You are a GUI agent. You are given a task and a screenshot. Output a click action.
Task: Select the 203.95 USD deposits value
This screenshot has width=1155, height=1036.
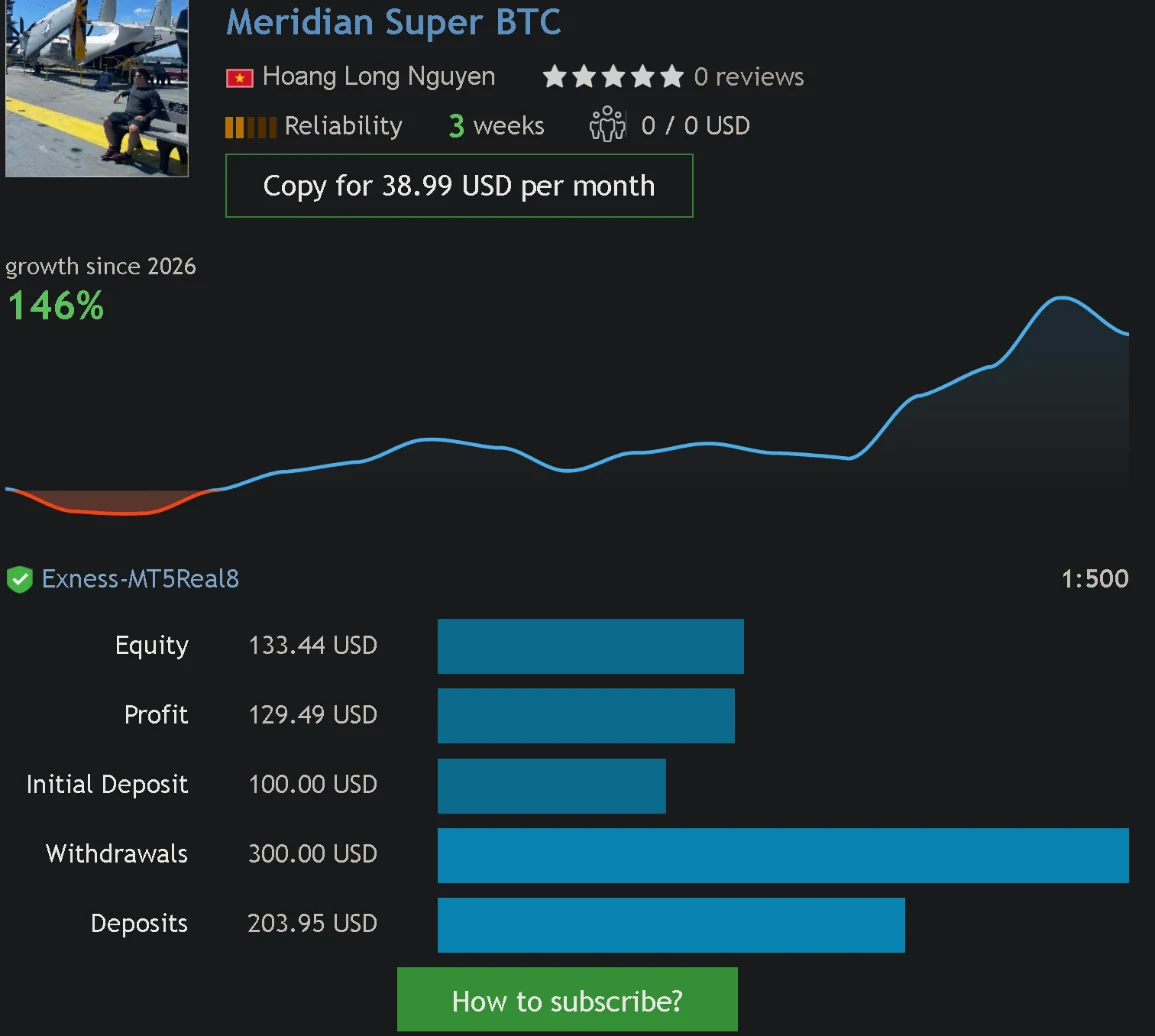(313, 923)
